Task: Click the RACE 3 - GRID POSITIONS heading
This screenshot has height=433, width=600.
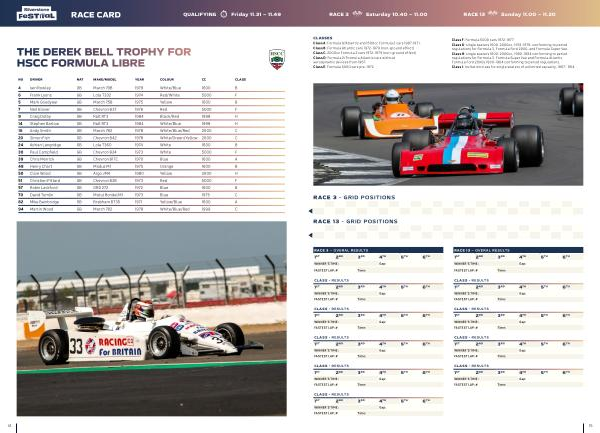Action: tap(354, 197)
